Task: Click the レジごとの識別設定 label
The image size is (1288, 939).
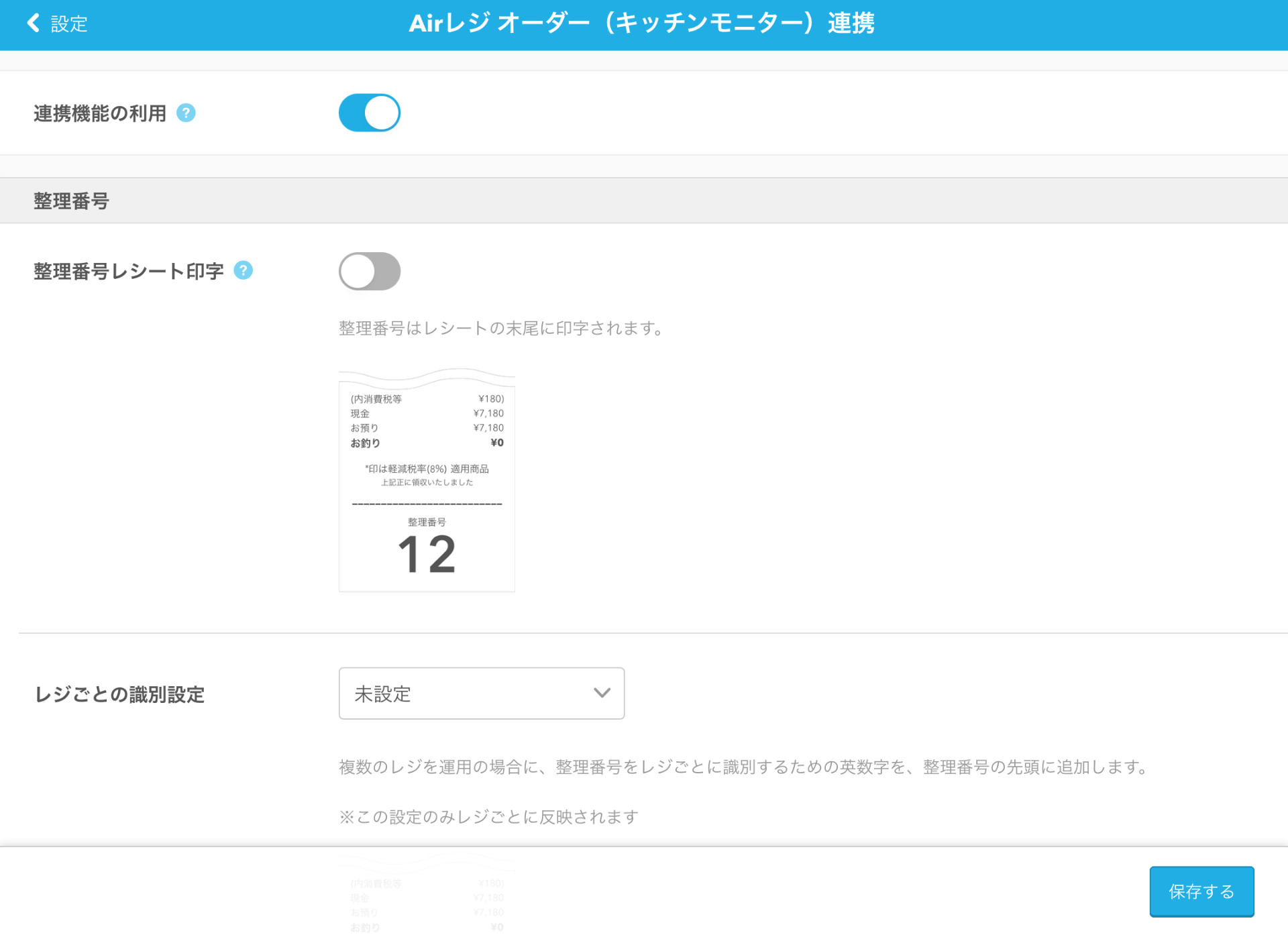Action: pyautogui.click(x=119, y=694)
